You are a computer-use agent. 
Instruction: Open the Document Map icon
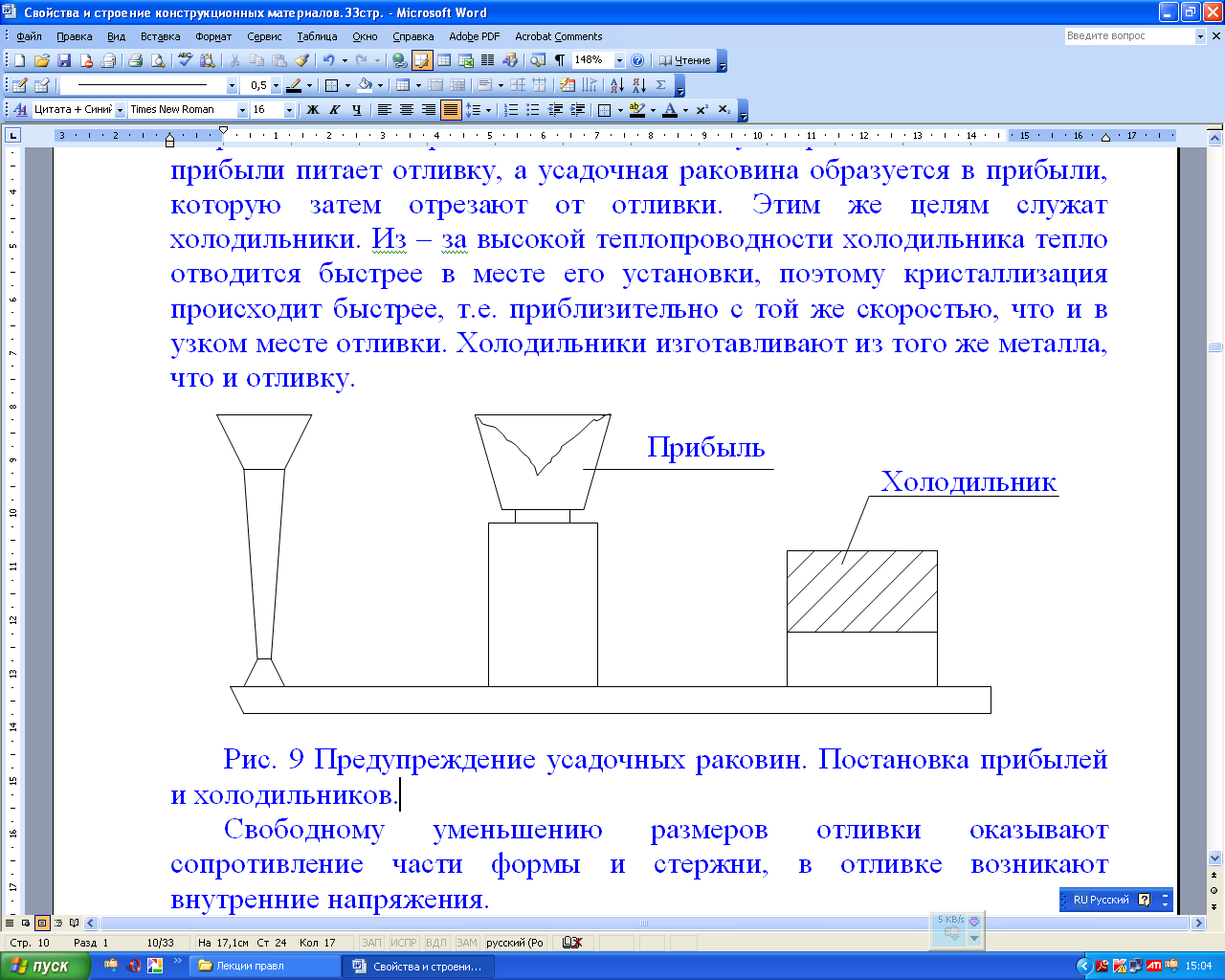pos(538,60)
